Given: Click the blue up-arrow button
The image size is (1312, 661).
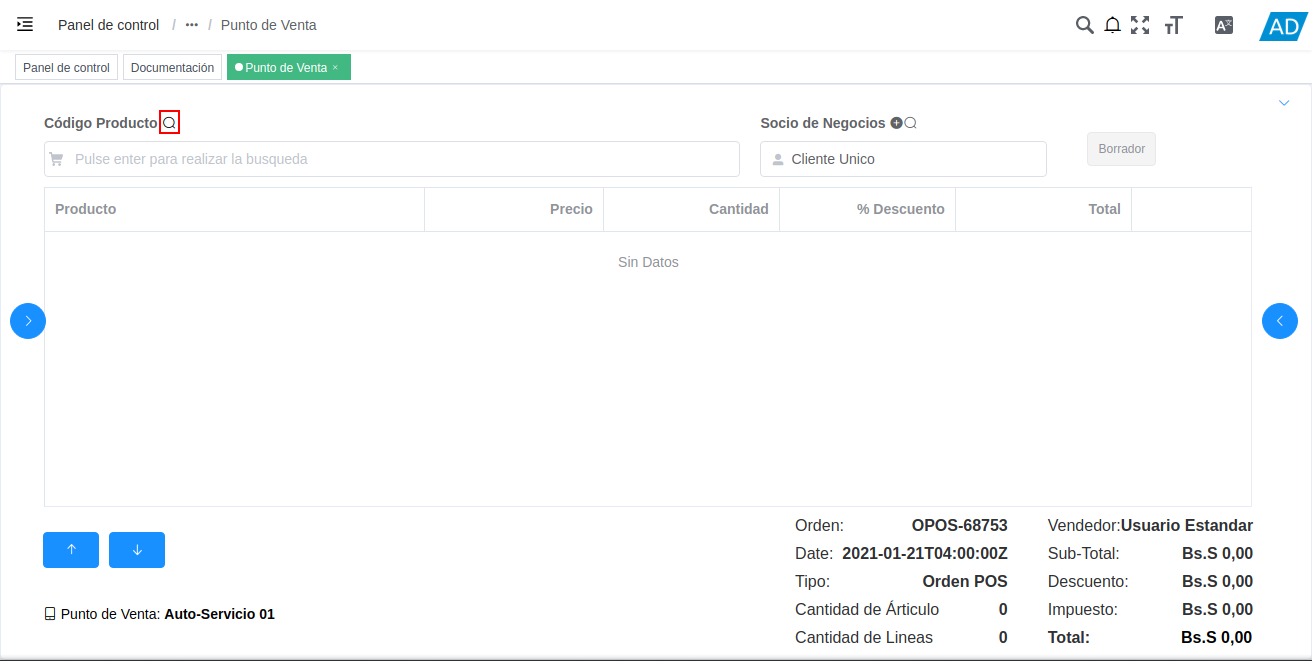Looking at the screenshot, I should pyautogui.click(x=71, y=550).
